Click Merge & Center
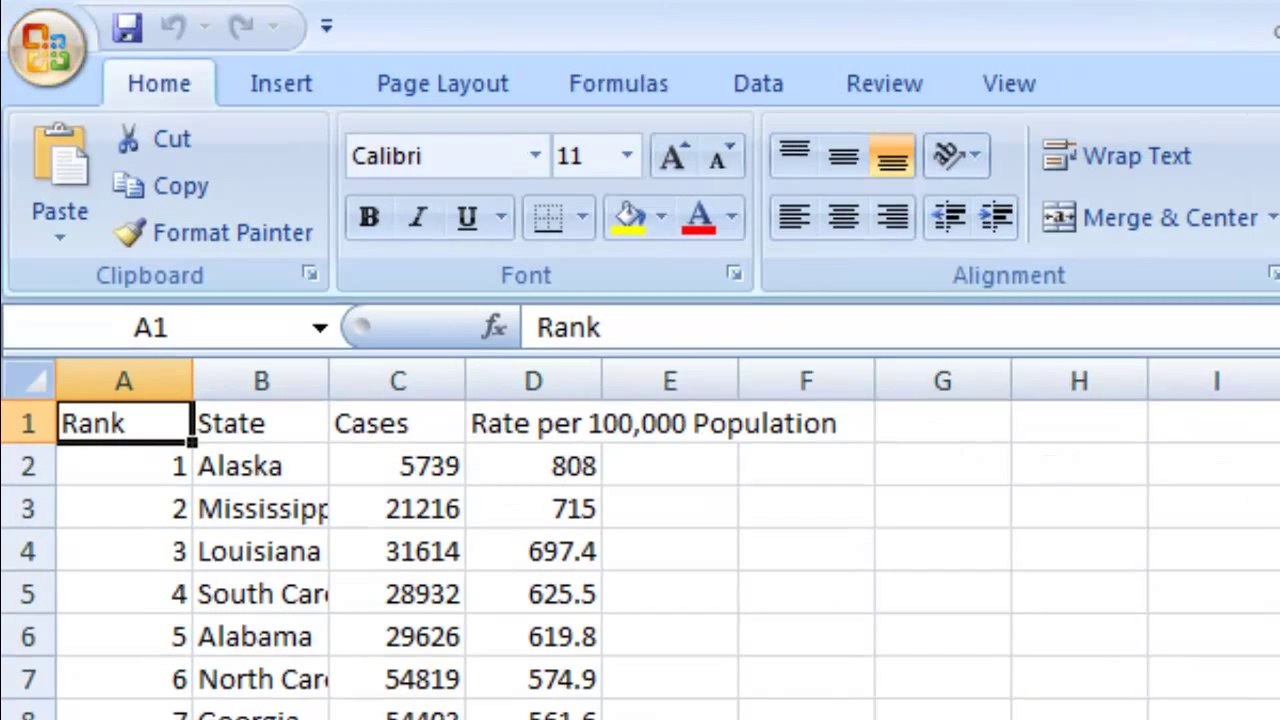Viewport: 1280px width, 720px height. (x=1149, y=217)
